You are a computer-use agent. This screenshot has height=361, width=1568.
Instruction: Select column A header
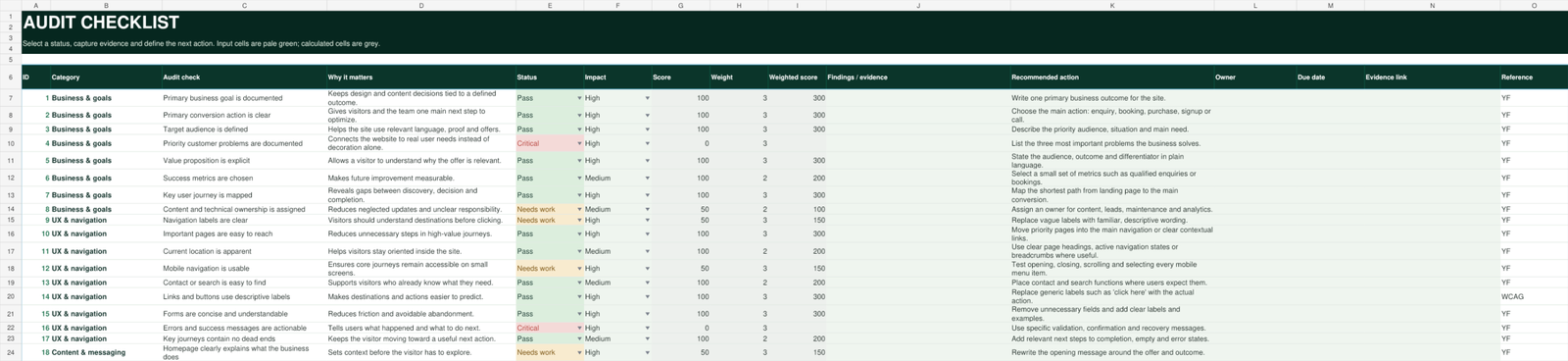[35, 5]
